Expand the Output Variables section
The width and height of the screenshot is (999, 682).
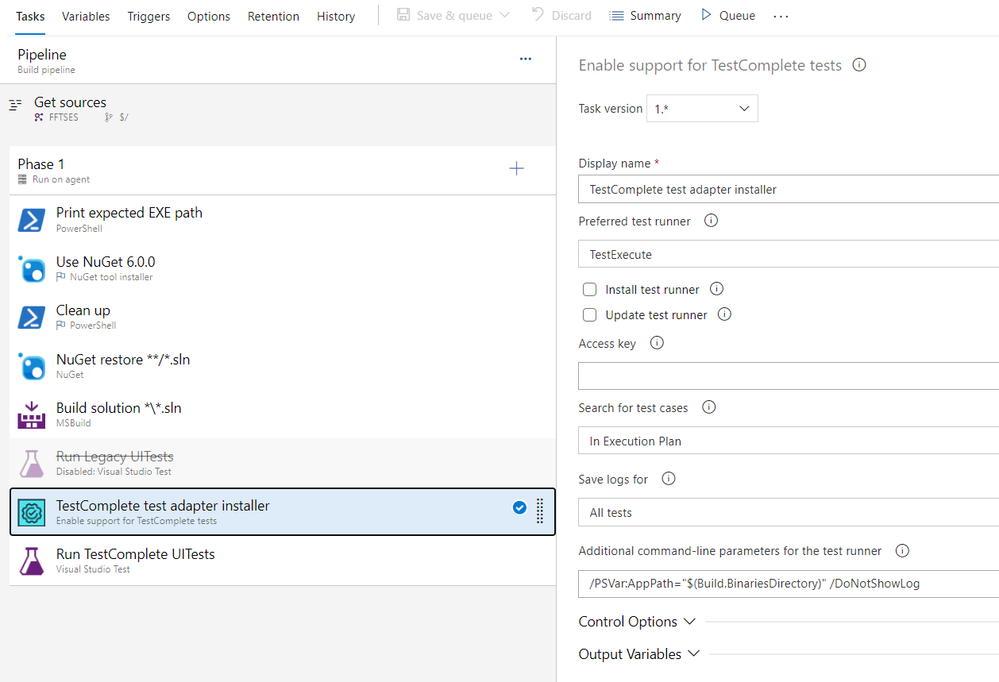coord(639,654)
